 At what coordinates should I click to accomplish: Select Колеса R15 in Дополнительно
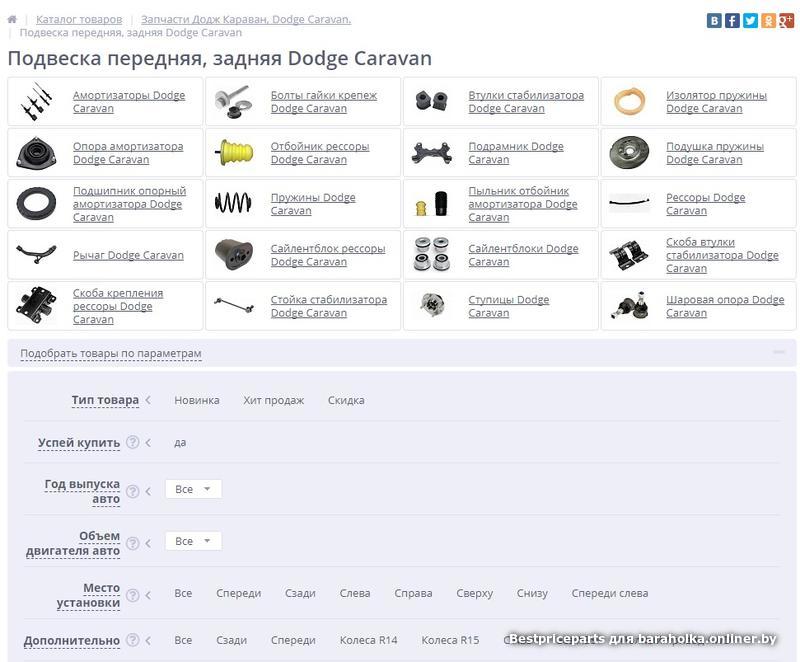point(450,640)
